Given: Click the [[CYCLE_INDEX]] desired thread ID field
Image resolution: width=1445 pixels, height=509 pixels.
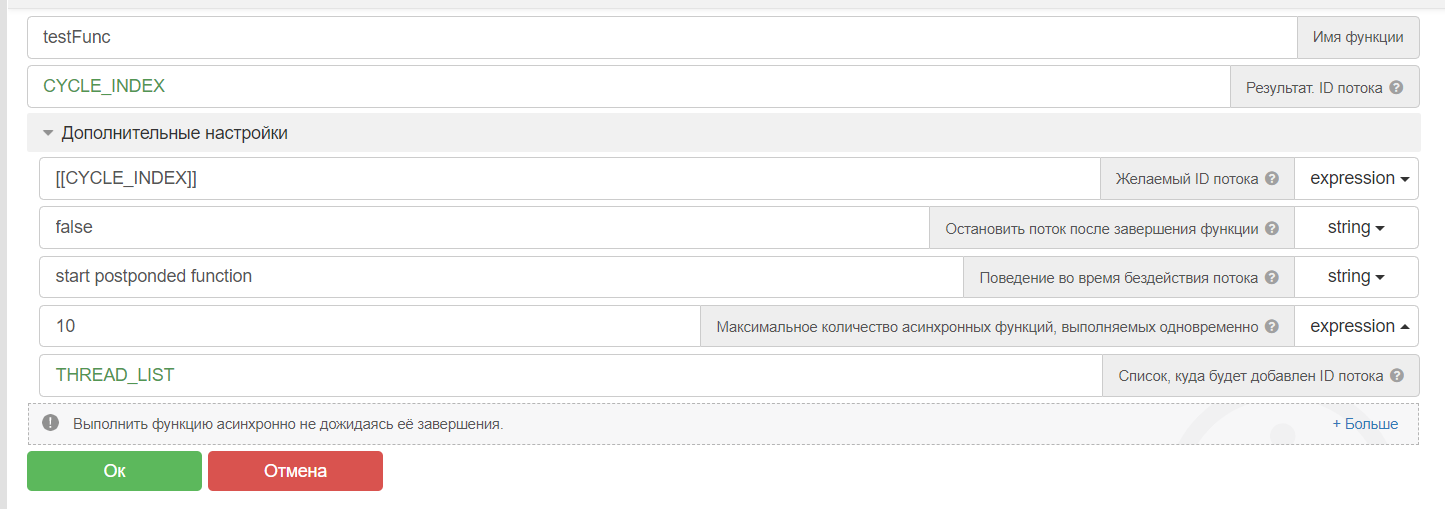Looking at the screenshot, I should click(x=570, y=179).
